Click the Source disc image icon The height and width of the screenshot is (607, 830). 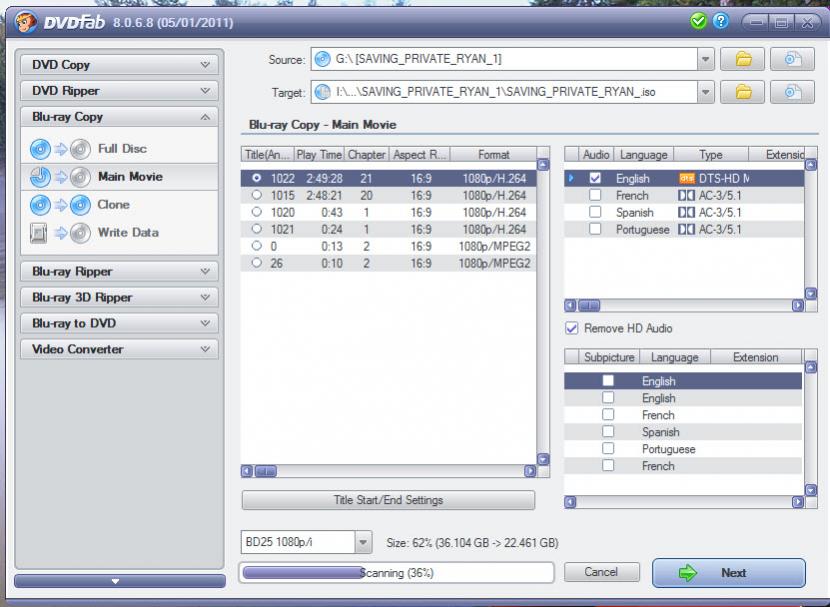pos(792,59)
